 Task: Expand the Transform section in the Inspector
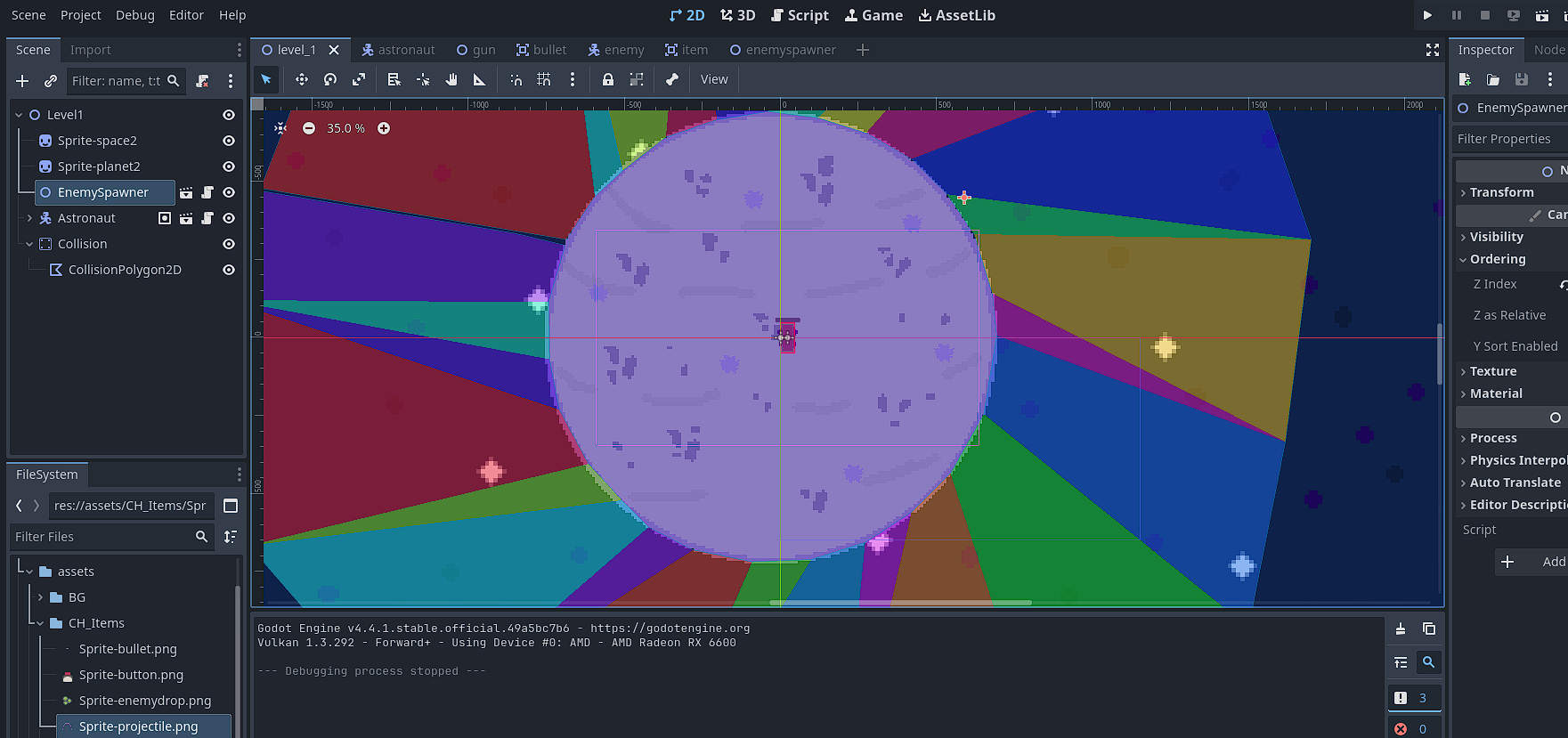(1501, 192)
